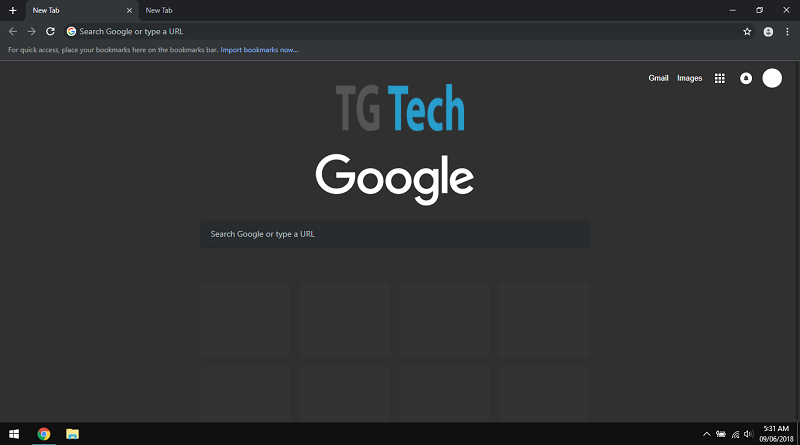The width and height of the screenshot is (800, 445).
Task: Close the Chrome window
Action: pyautogui.click(x=786, y=10)
